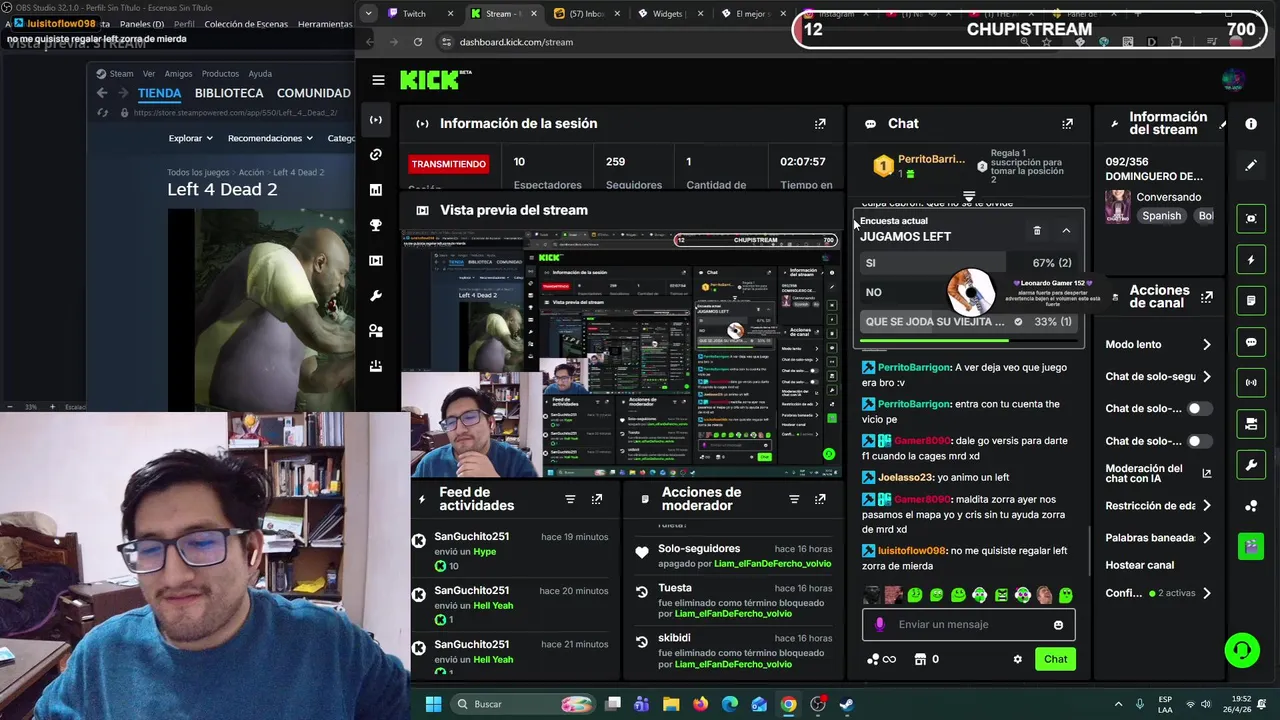
Task: Click the purple microphone icon in message box
Action: click(x=880, y=625)
